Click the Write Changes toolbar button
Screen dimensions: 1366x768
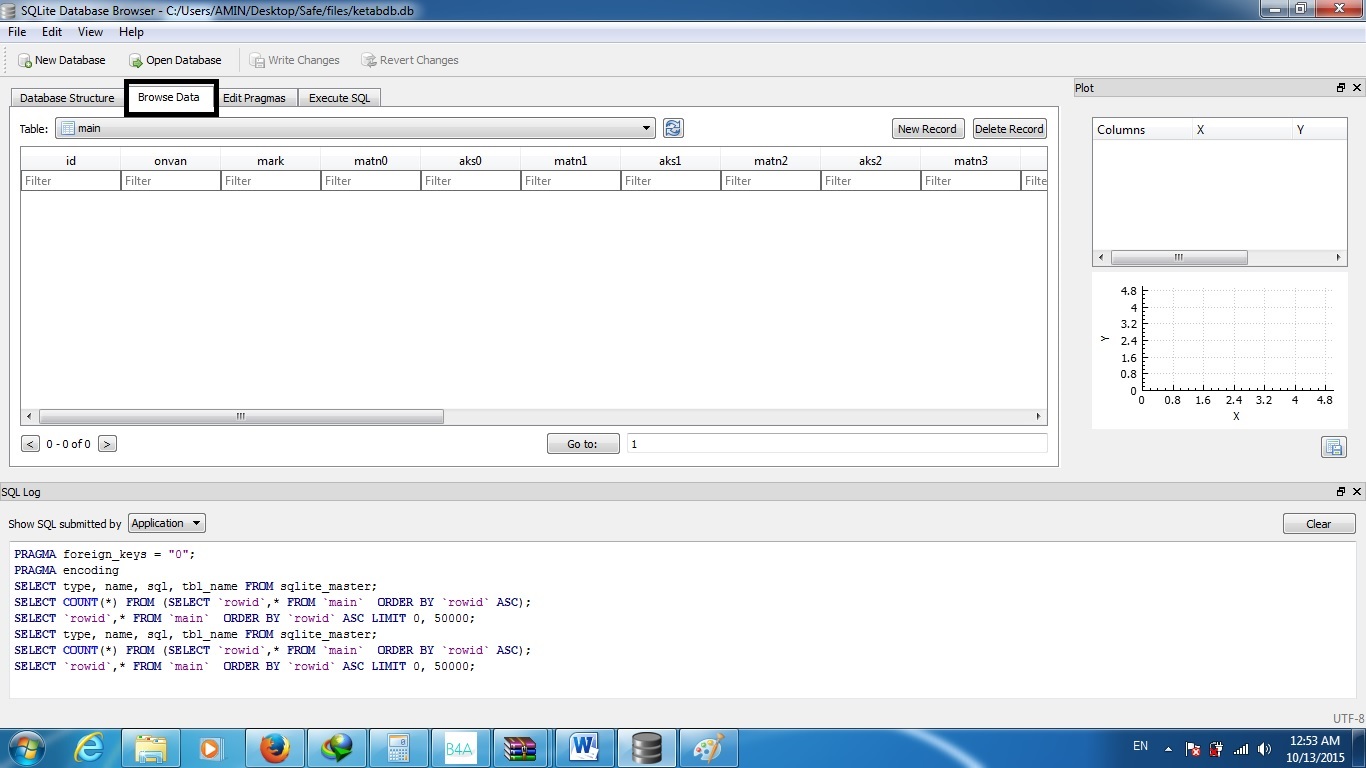295,60
